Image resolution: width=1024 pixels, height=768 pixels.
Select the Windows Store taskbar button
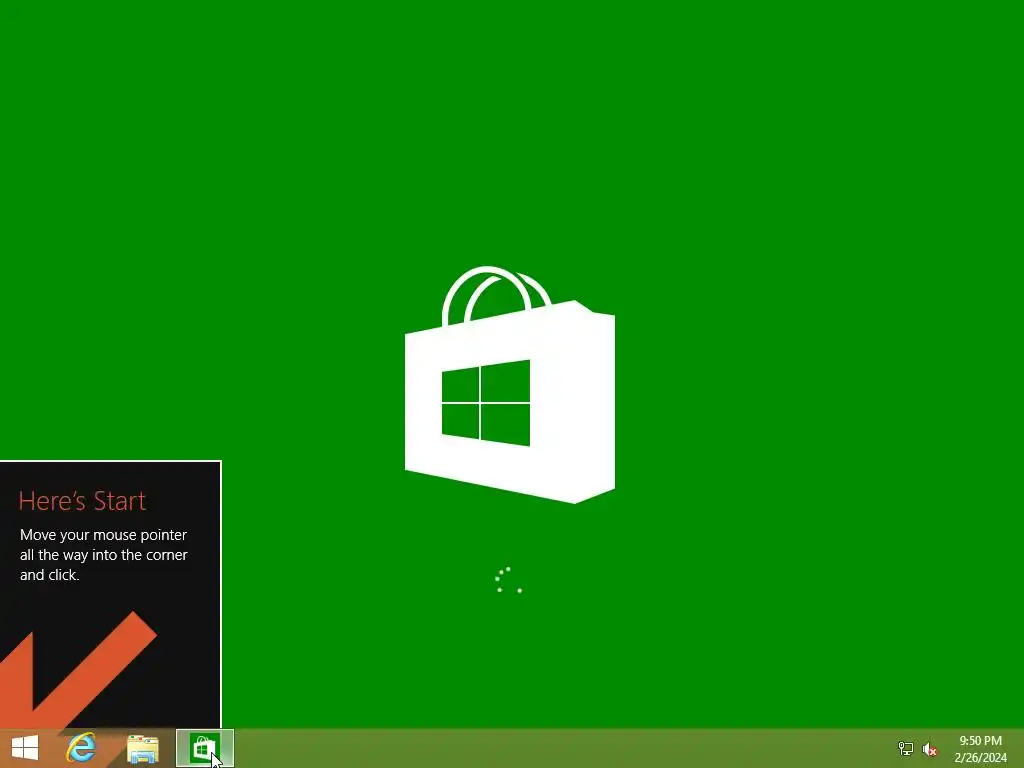click(x=204, y=748)
